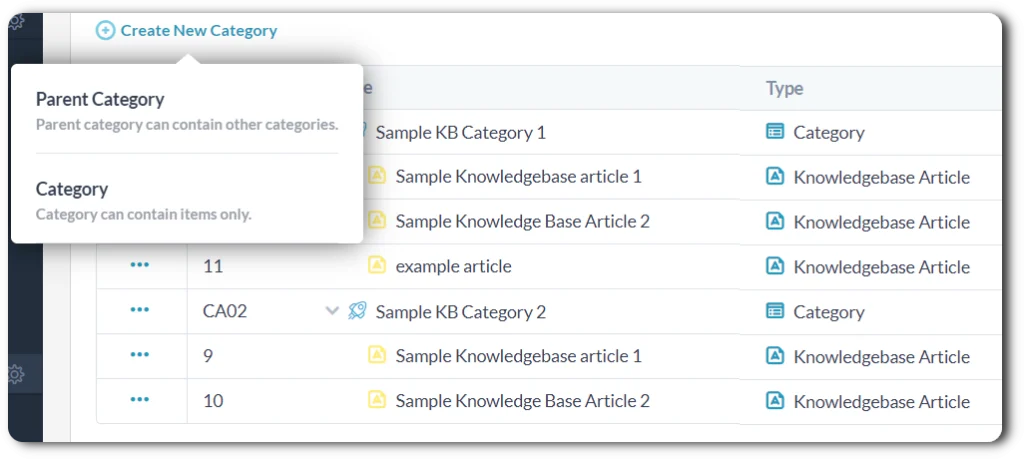
Task: Click yellow article icon beside example article
Action: tap(377, 266)
